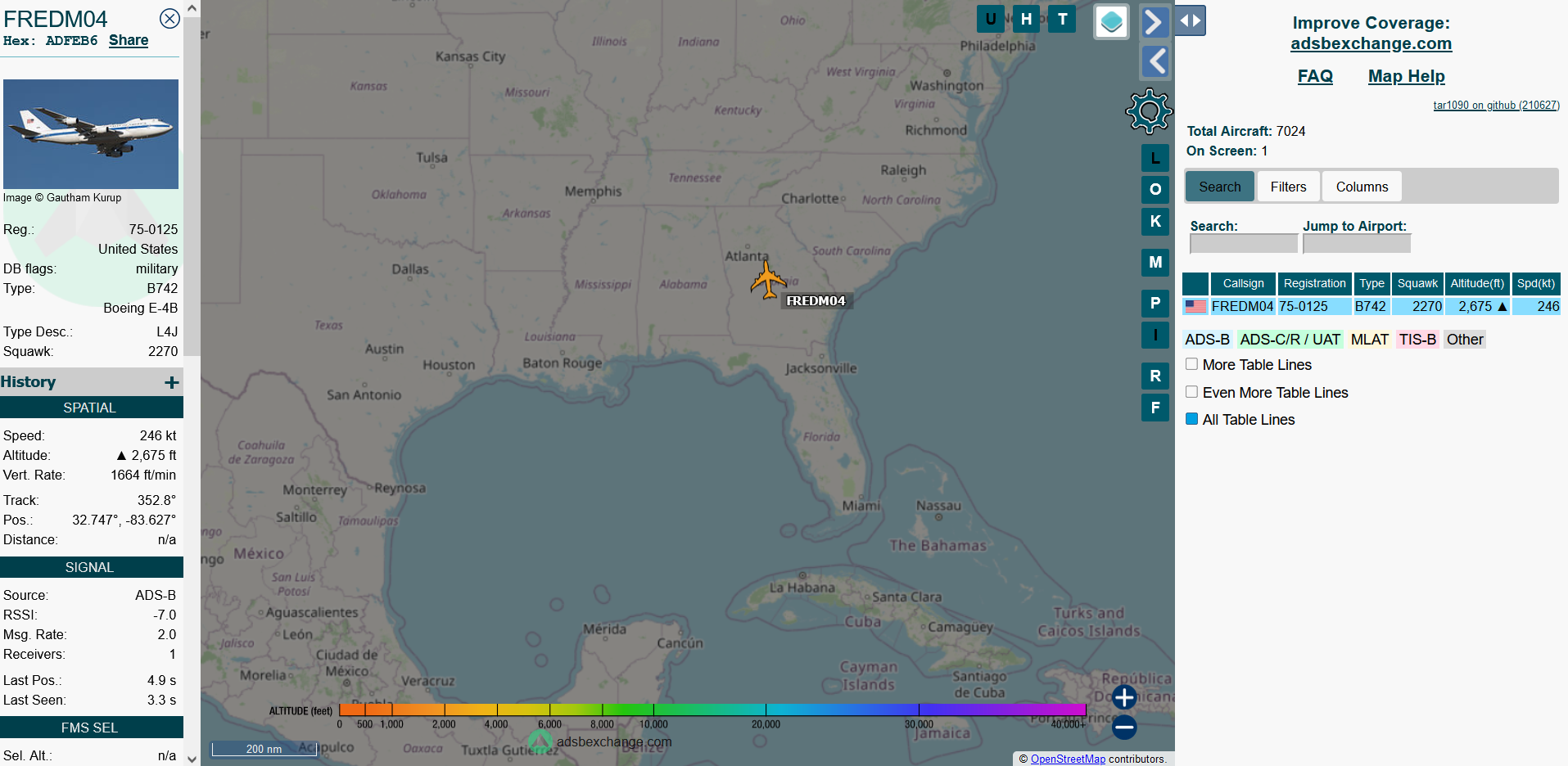Toggle the P map button
Screen dimensions: 1568x766
1155,303
